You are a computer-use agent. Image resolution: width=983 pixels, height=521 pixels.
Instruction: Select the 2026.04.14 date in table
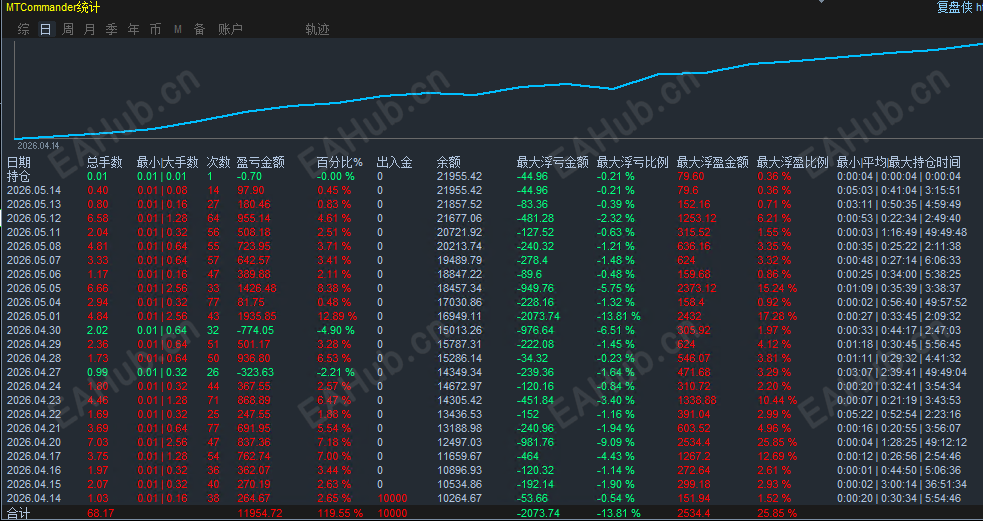33,498
